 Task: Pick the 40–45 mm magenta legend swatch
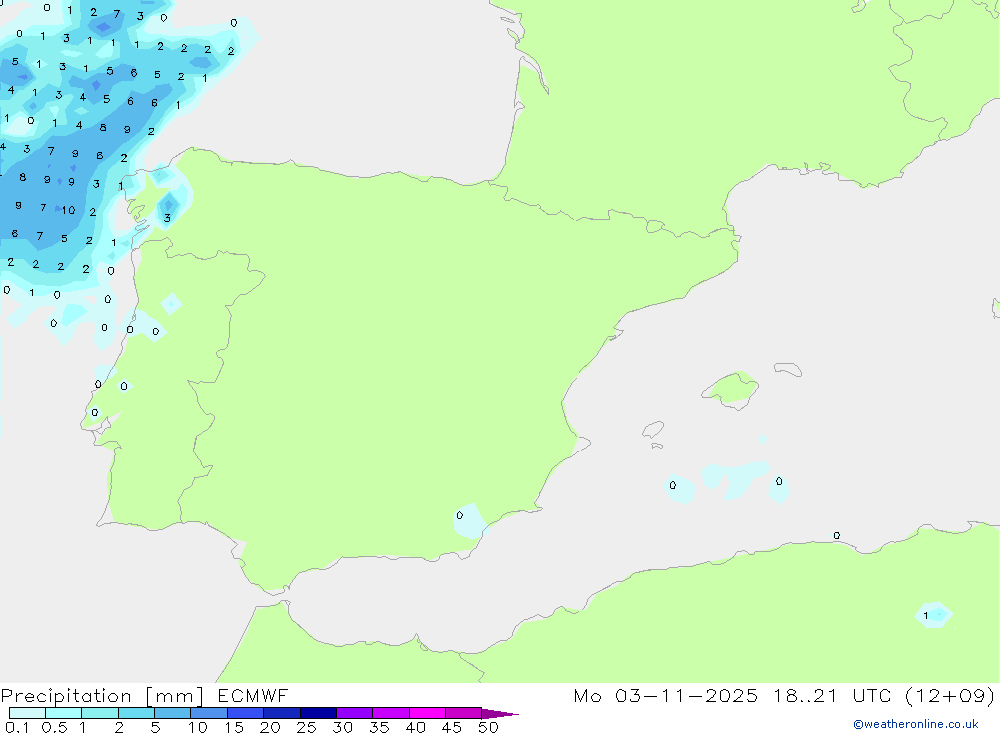pos(427,713)
